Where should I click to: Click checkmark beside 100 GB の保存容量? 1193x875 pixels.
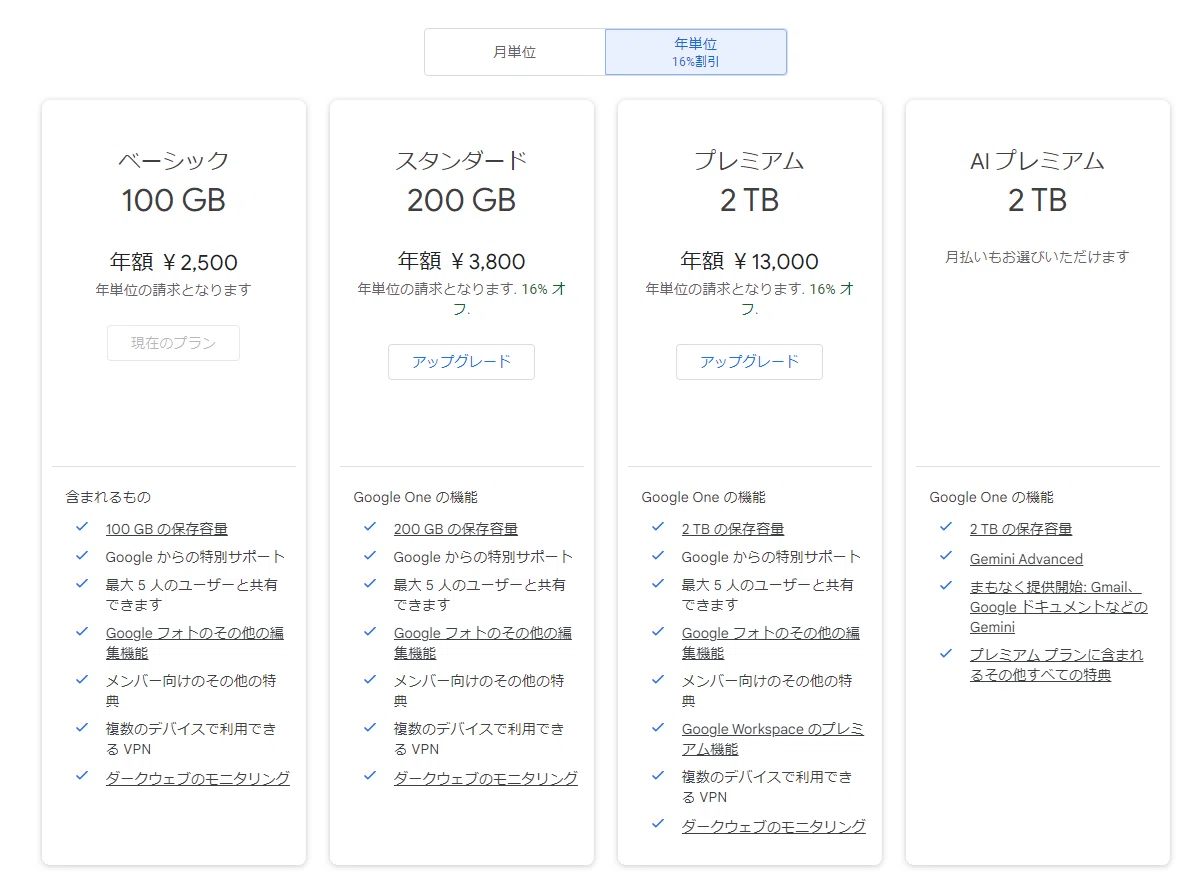82,527
